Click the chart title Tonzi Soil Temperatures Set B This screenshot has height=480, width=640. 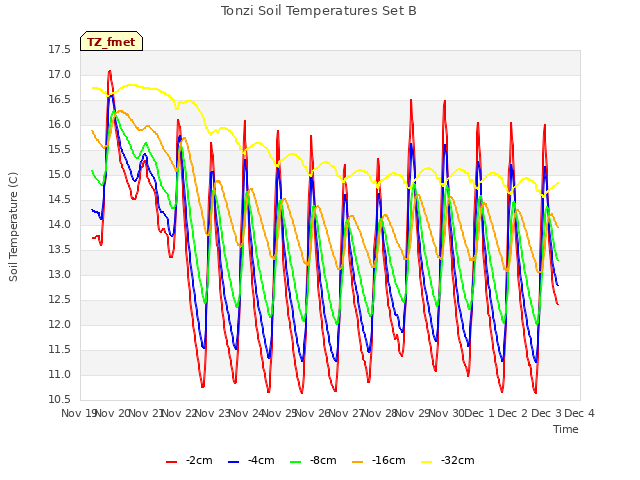(x=318, y=11)
